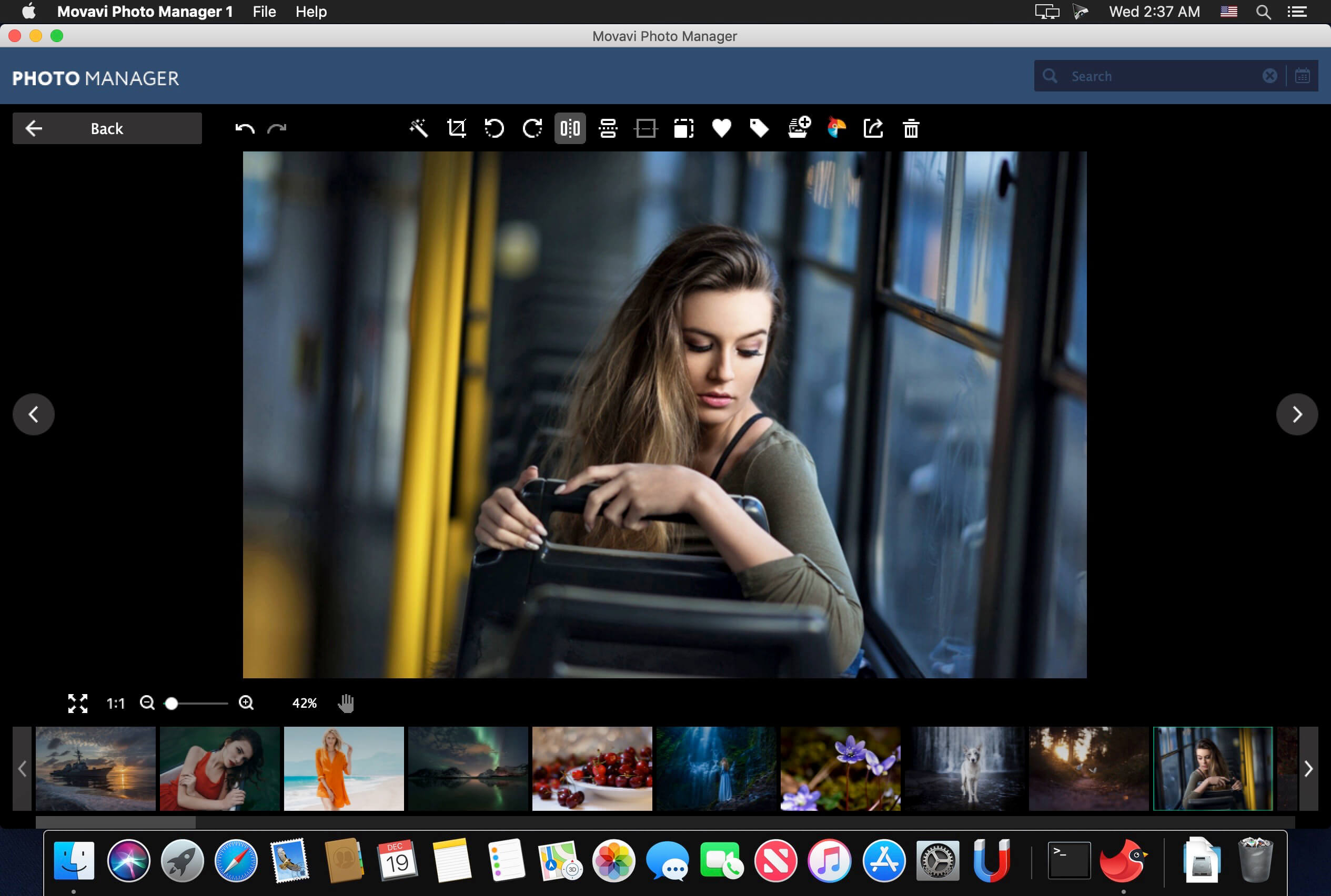Open Notification Center list icon
Screen dimensions: 1331x896
[1297, 12]
